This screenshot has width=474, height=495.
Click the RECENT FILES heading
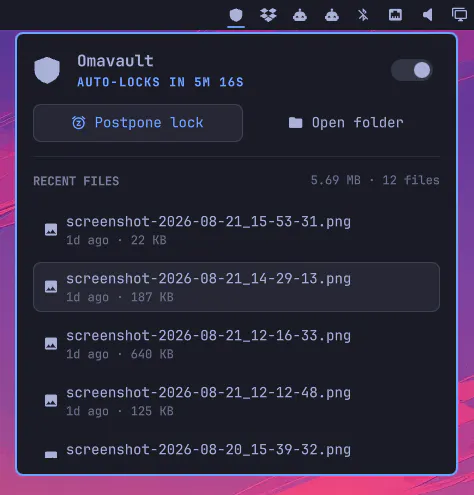click(x=76, y=181)
